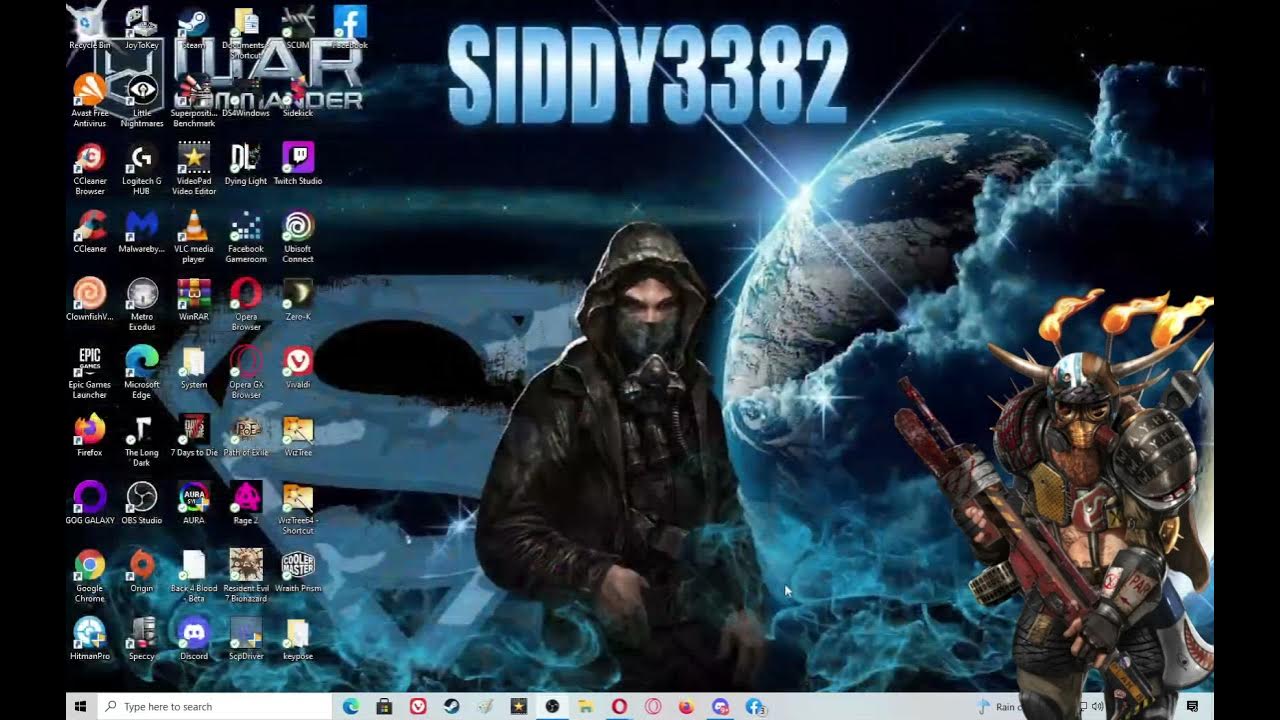Open File Explorer from the taskbar

tap(586, 706)
